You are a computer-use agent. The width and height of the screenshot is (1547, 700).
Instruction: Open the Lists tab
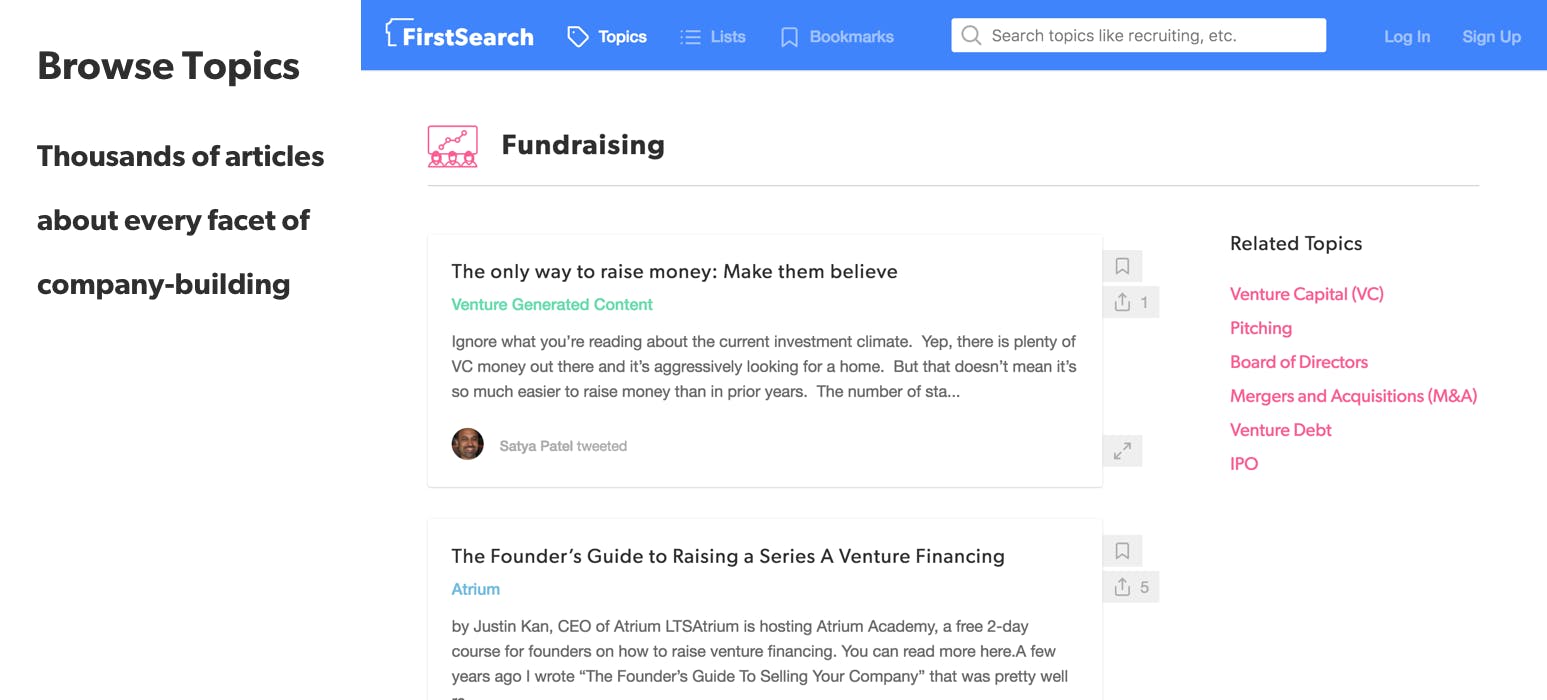713,37
